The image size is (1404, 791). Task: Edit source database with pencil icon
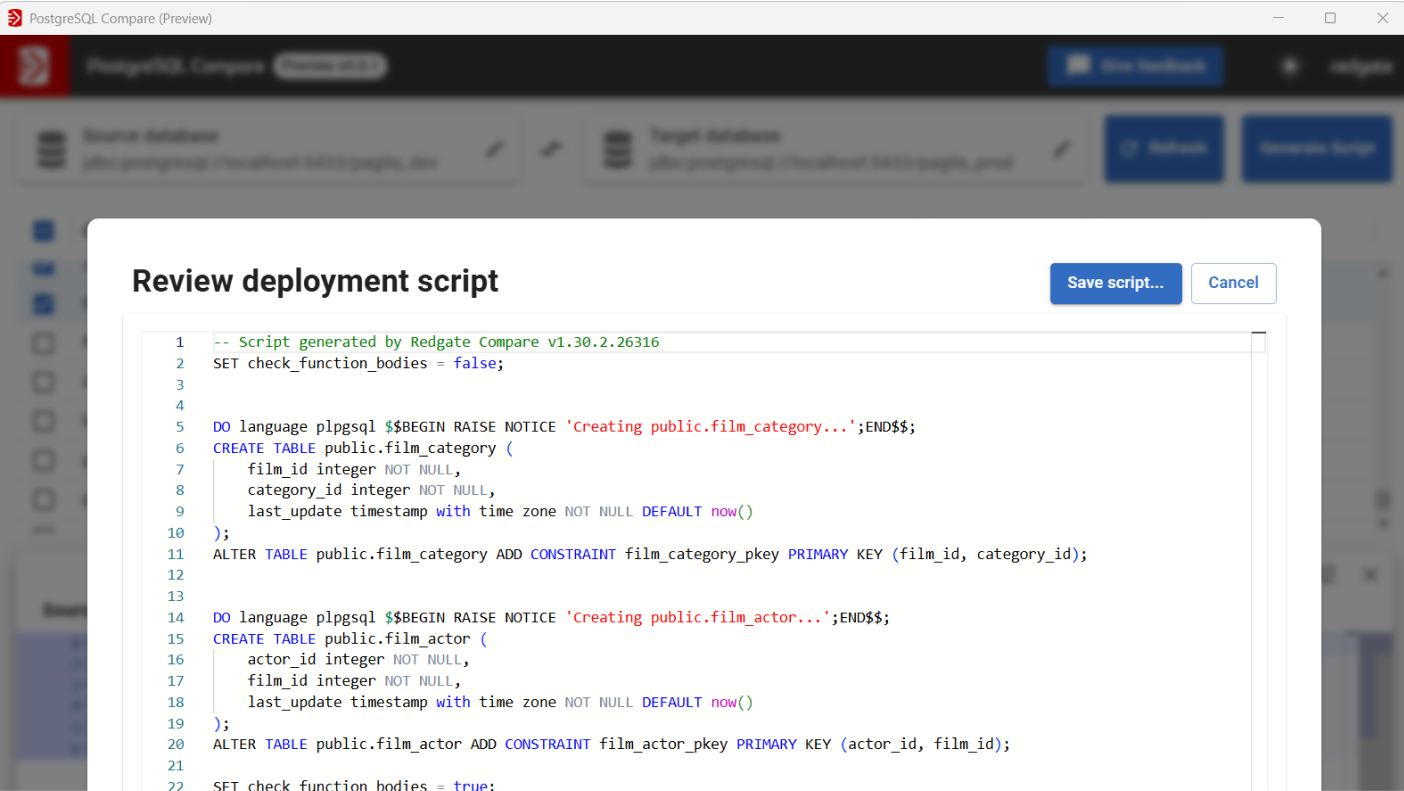(495, 149)
